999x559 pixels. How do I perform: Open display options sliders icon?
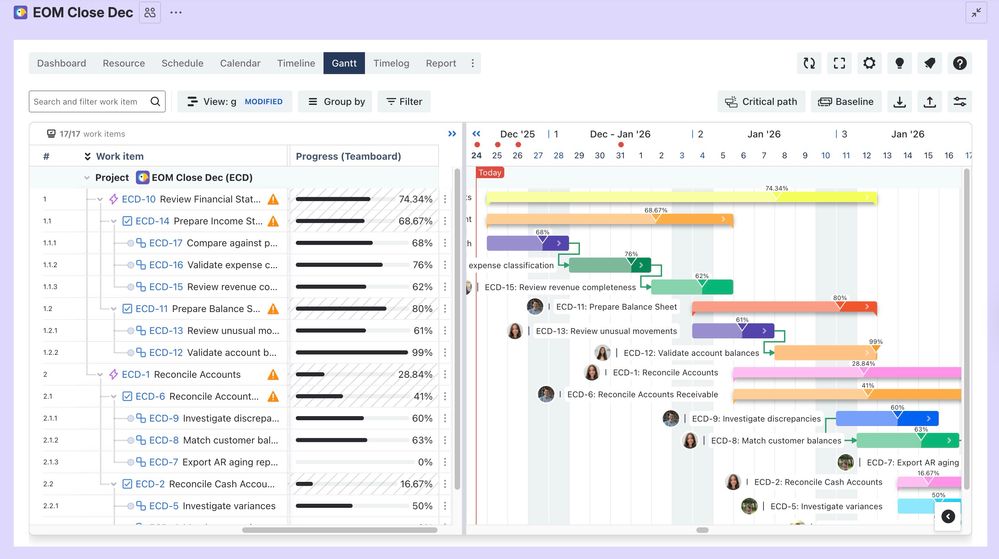pos(959,101)
